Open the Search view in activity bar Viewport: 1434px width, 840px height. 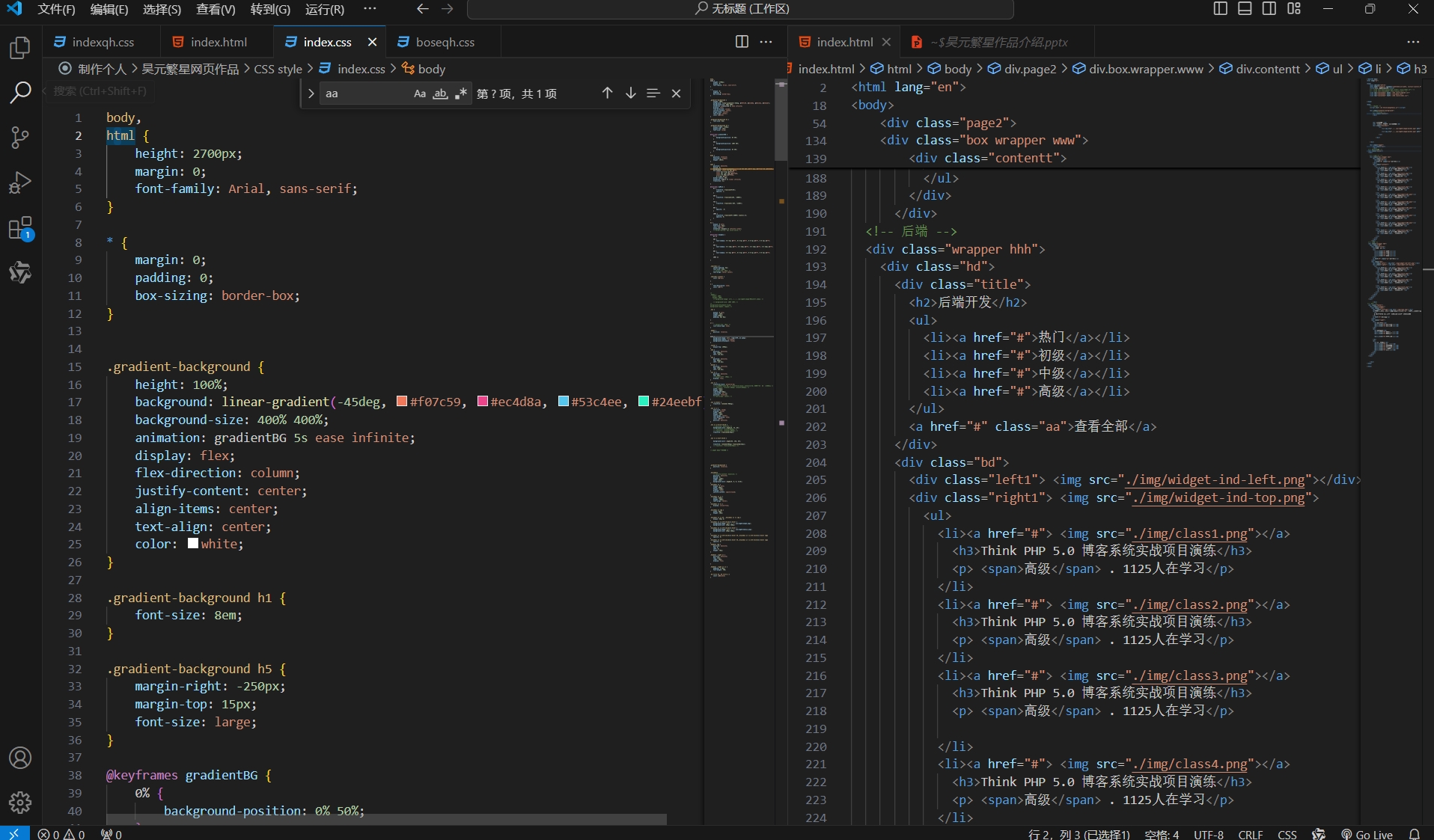pyautogui.click(x=20, y=93)
